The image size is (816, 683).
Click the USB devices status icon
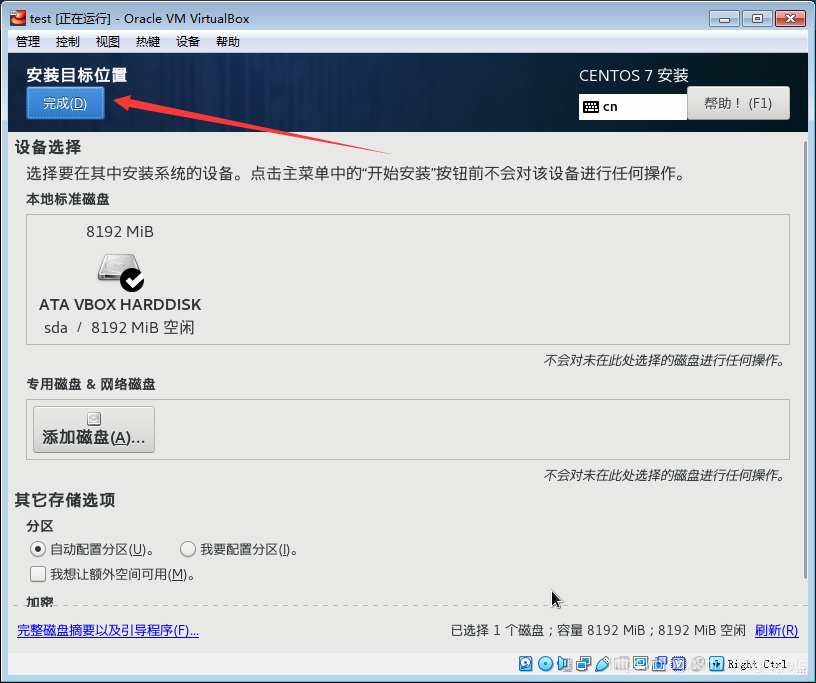602,664
